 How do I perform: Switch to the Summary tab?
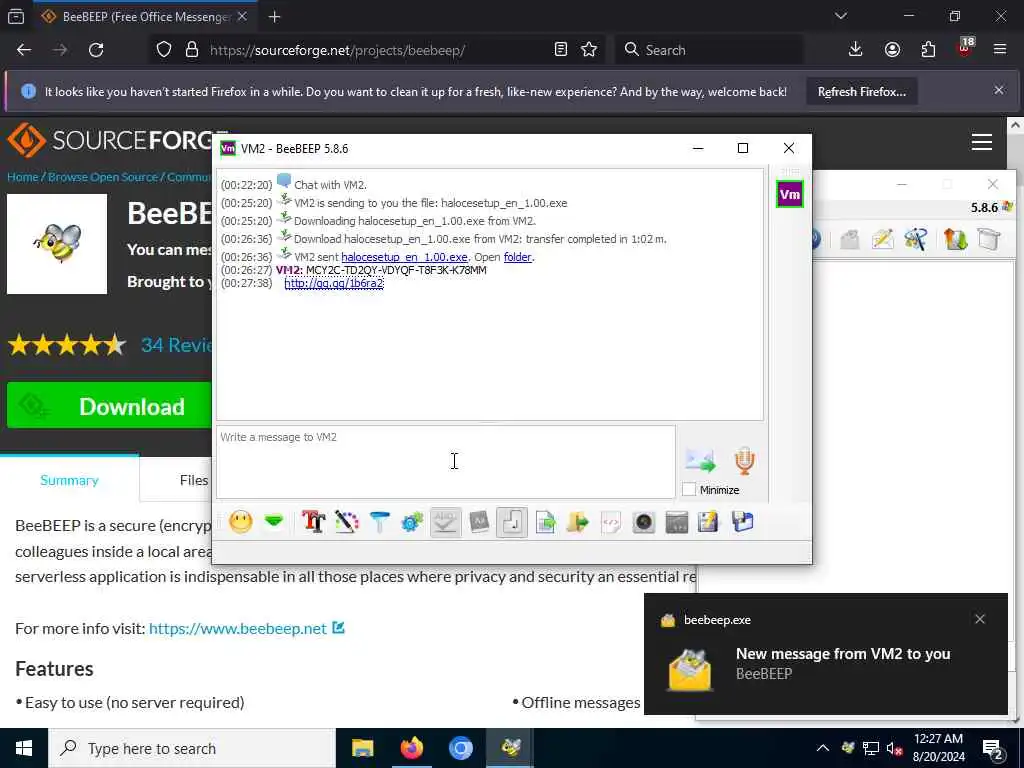tap(69, 480)
